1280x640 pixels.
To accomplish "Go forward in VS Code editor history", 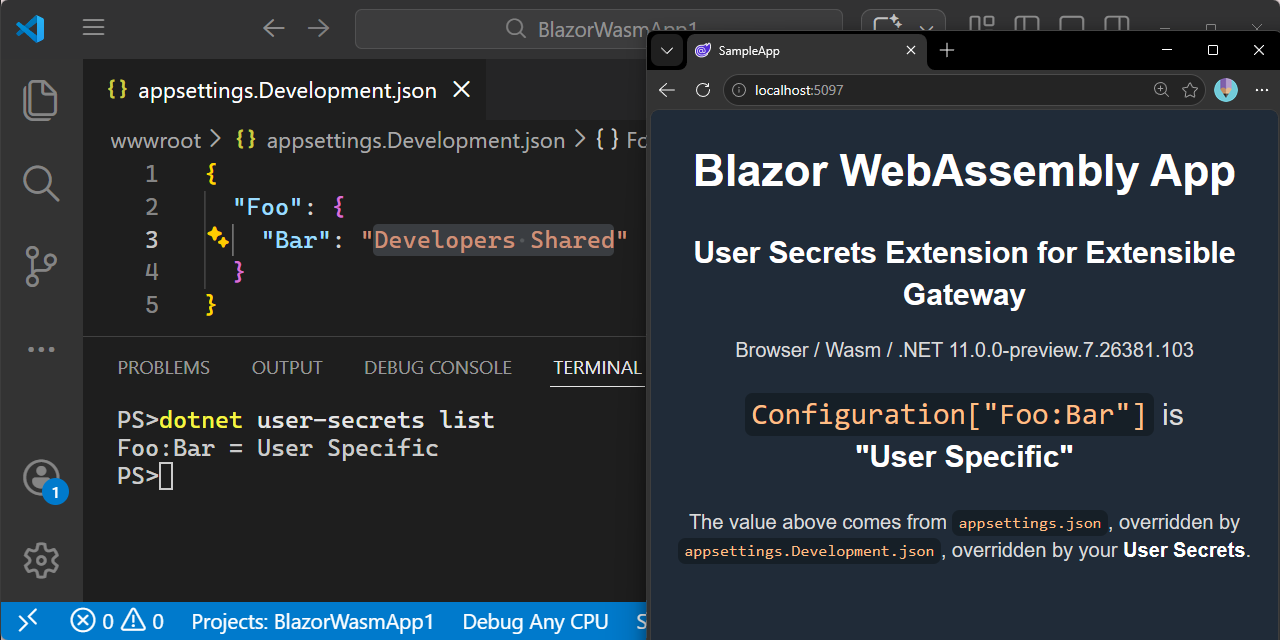I will pyautogui.click(x=318, y=28).
